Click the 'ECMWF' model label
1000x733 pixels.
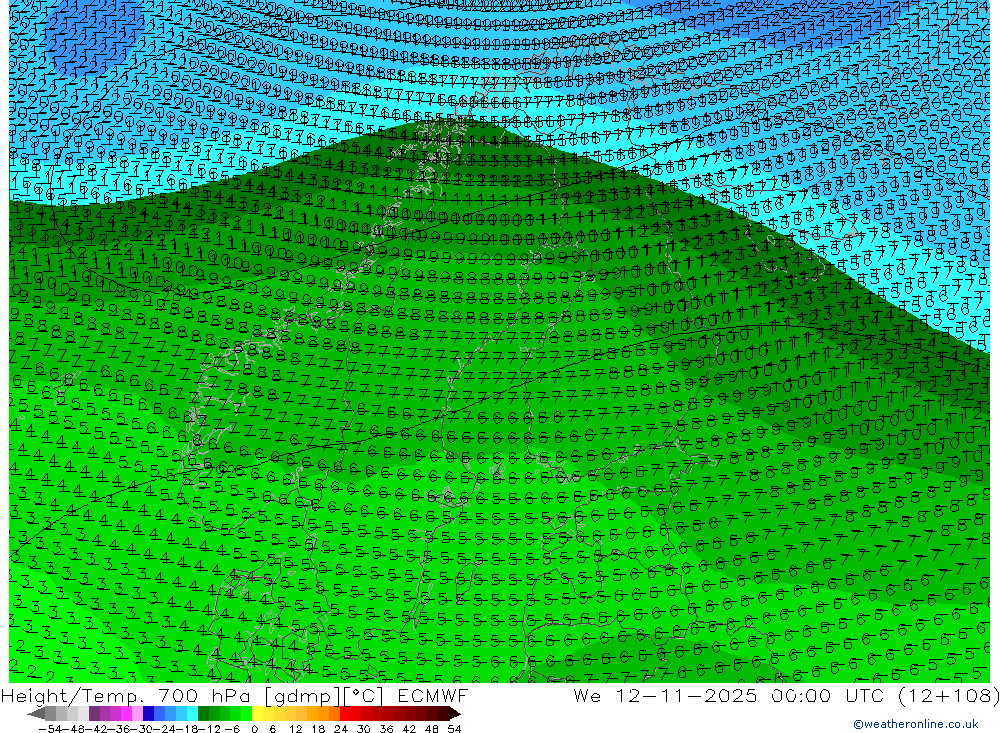(x=433, y=695)
